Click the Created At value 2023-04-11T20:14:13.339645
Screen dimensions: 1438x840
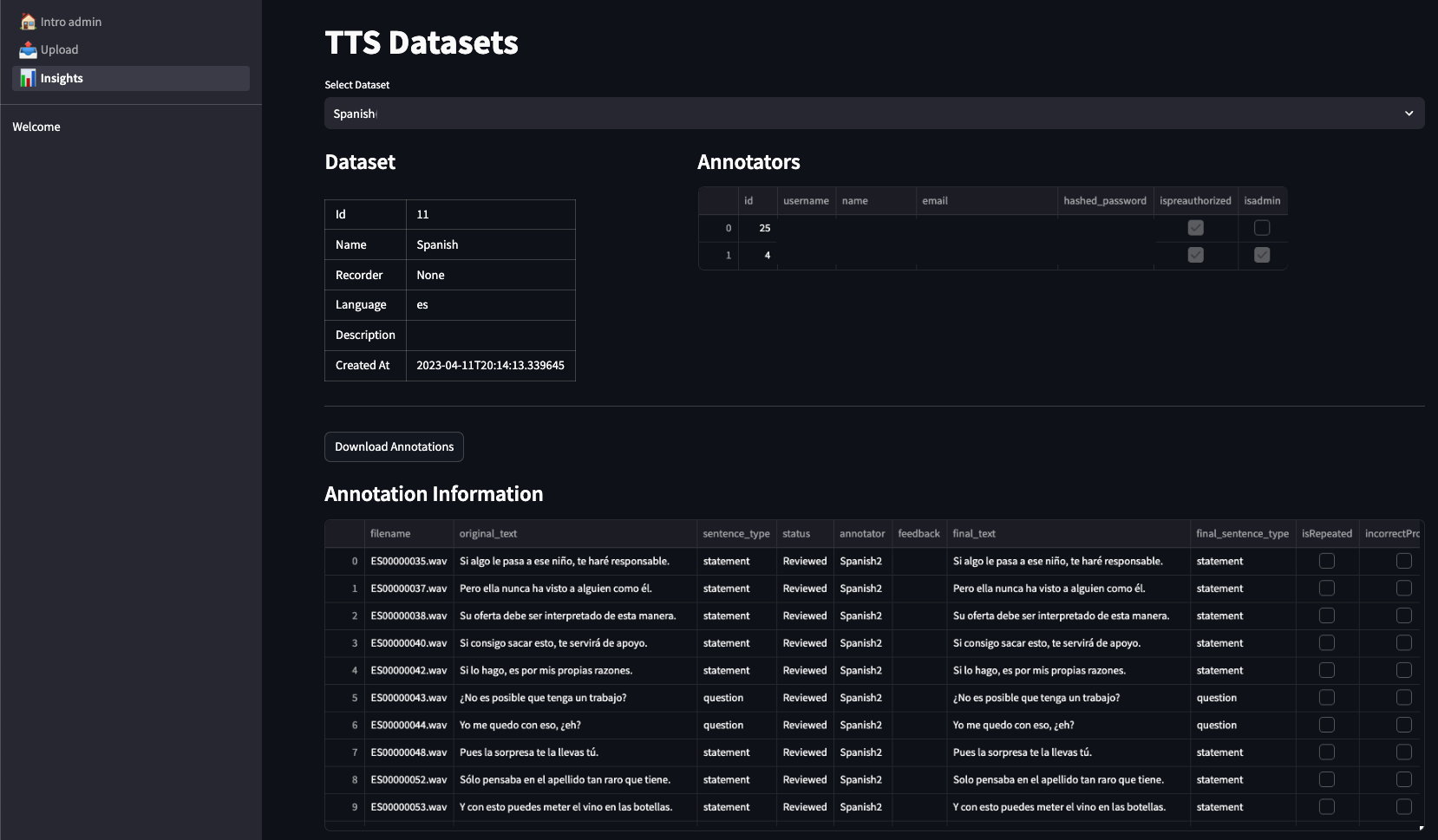[x=490, y=365]
